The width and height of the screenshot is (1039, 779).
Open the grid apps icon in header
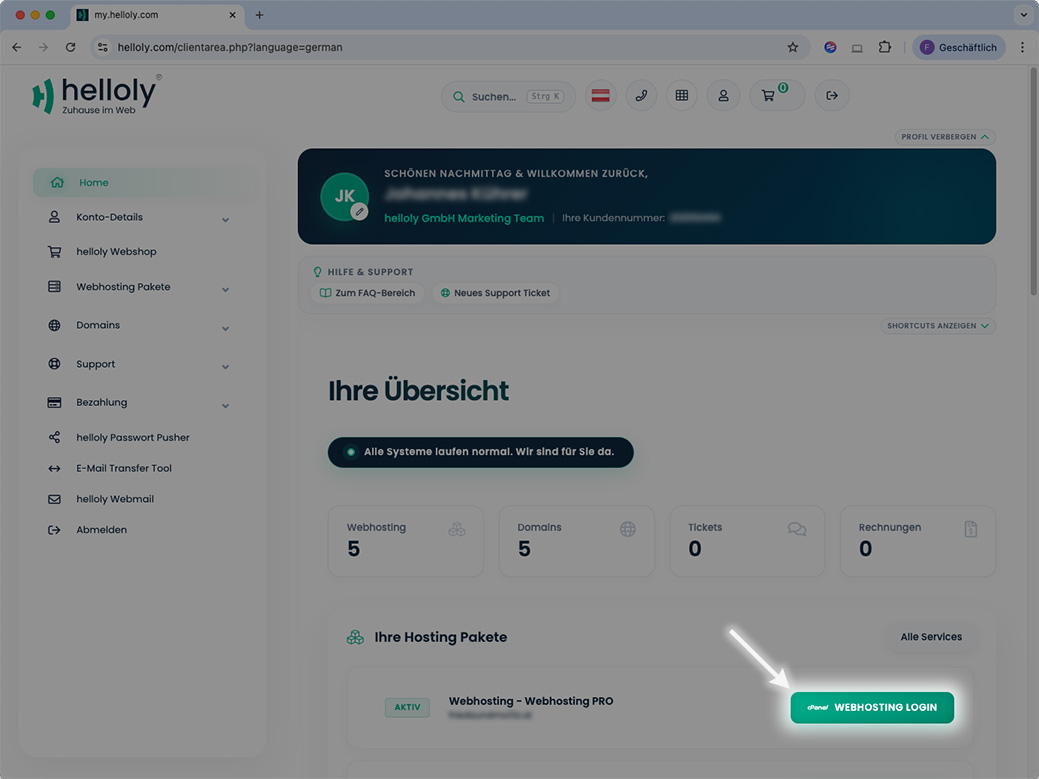click(x=681, y=95)
